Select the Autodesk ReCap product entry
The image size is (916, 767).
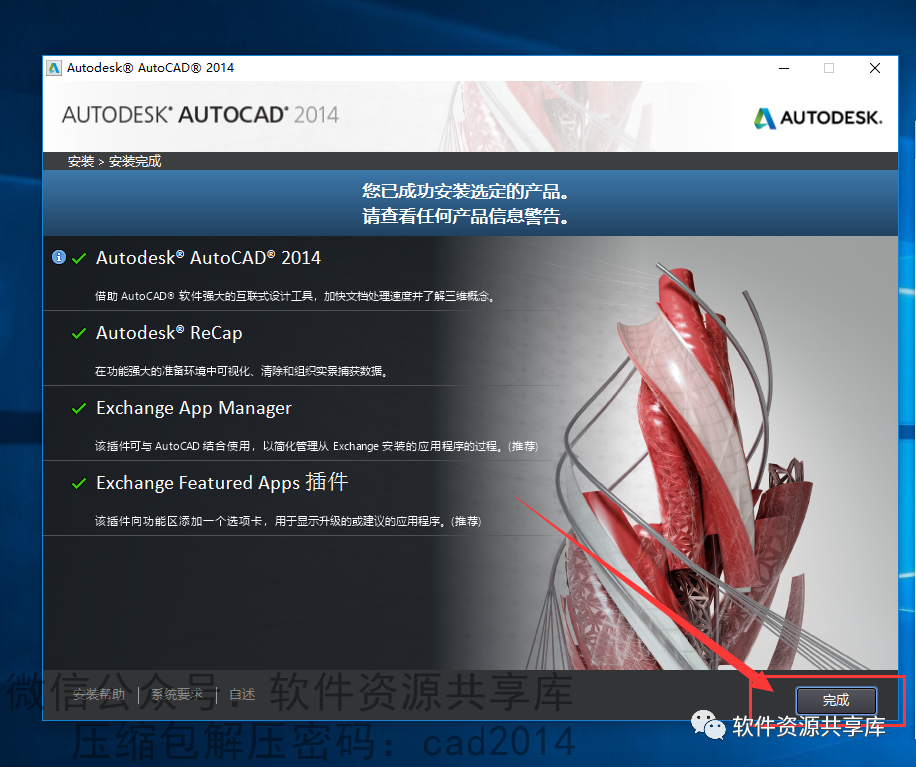tap(170, 332)
